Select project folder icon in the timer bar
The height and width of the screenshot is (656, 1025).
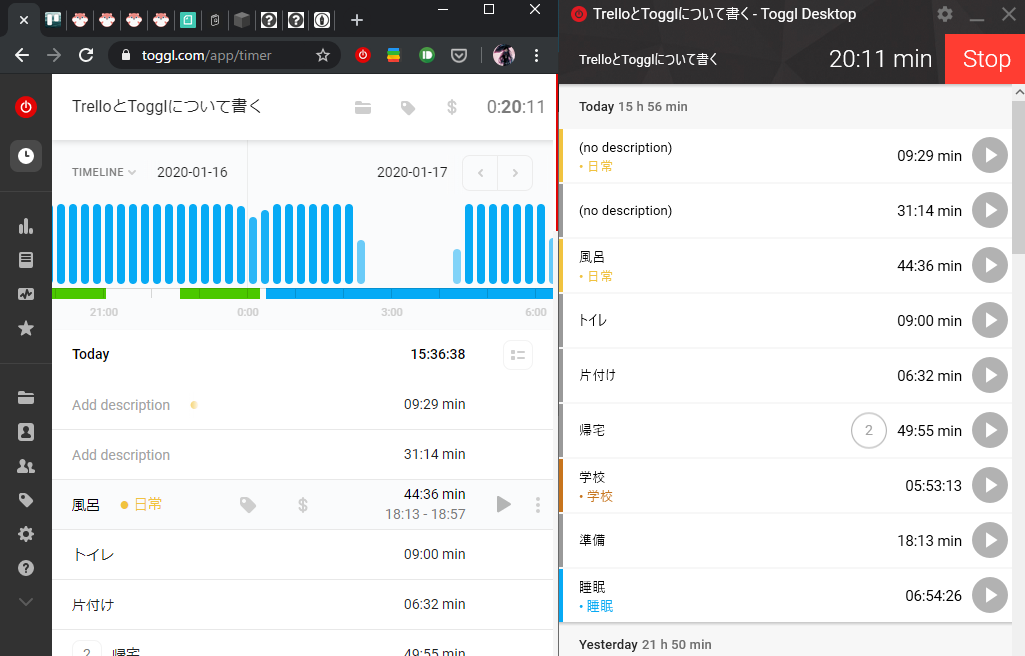point(363,107)
